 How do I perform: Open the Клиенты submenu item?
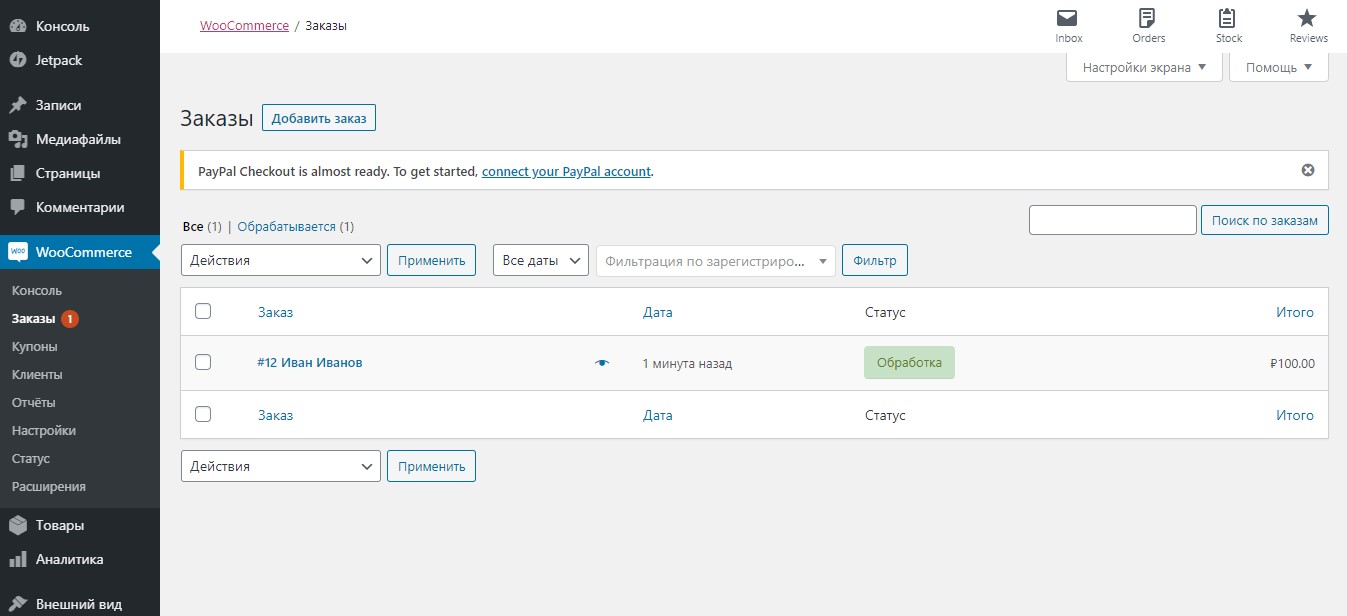pos(37,375)
